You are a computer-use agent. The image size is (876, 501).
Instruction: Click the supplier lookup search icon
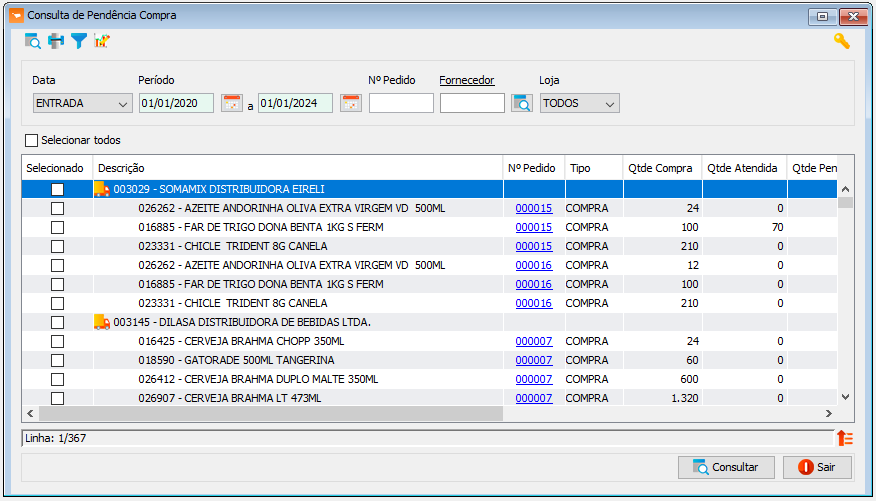pyautogui.click(x=522, y=103)
